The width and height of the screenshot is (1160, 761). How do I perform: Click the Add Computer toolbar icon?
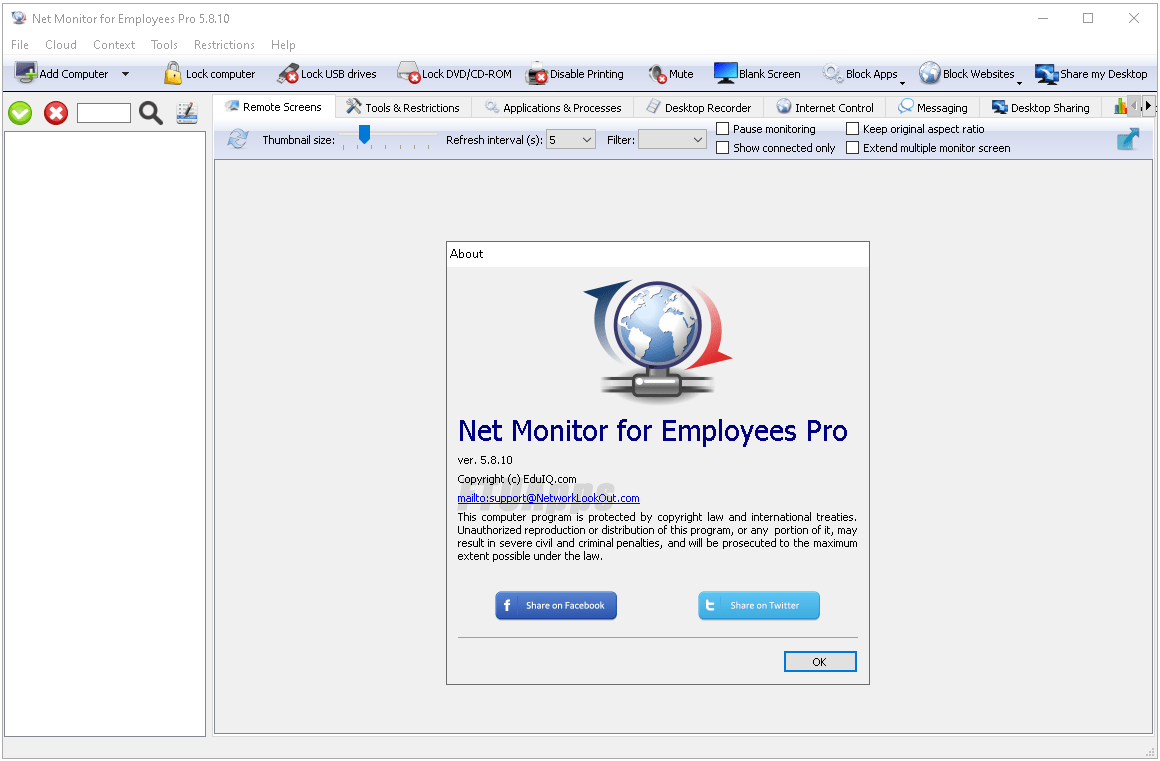[26, 73]
